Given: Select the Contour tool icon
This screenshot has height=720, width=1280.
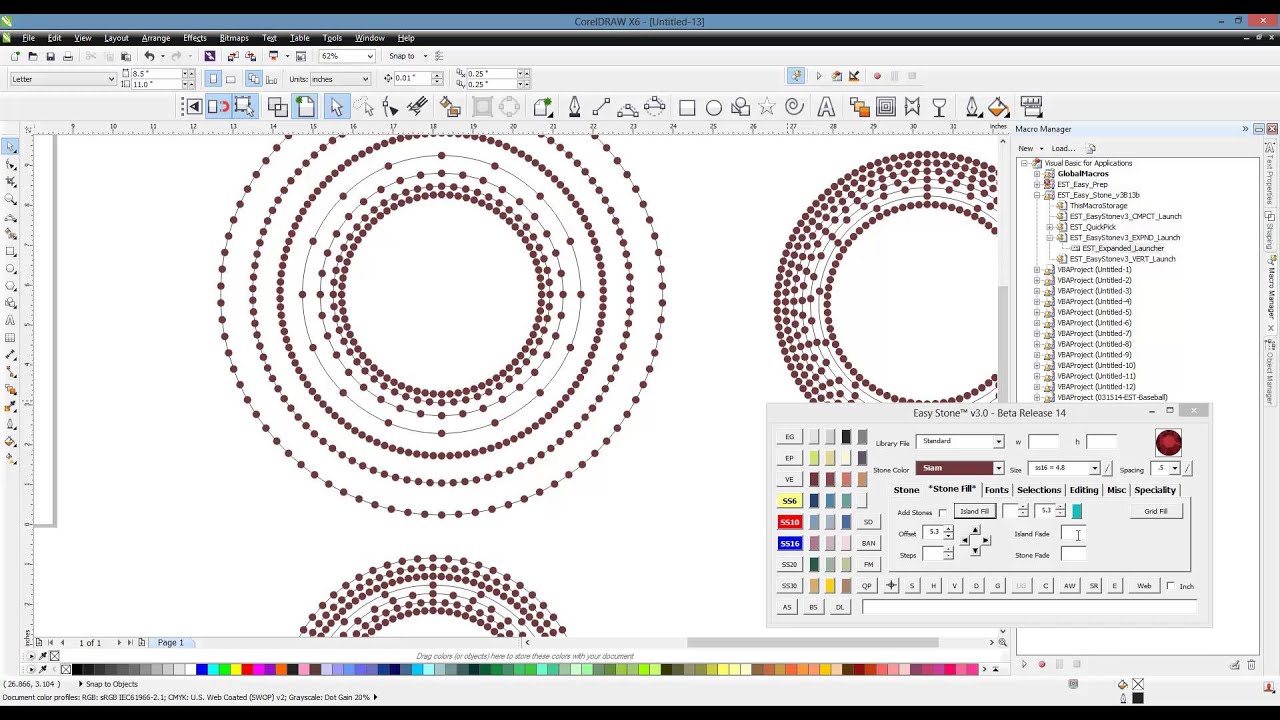Looking at the screenshot, I should click(886, 107).
